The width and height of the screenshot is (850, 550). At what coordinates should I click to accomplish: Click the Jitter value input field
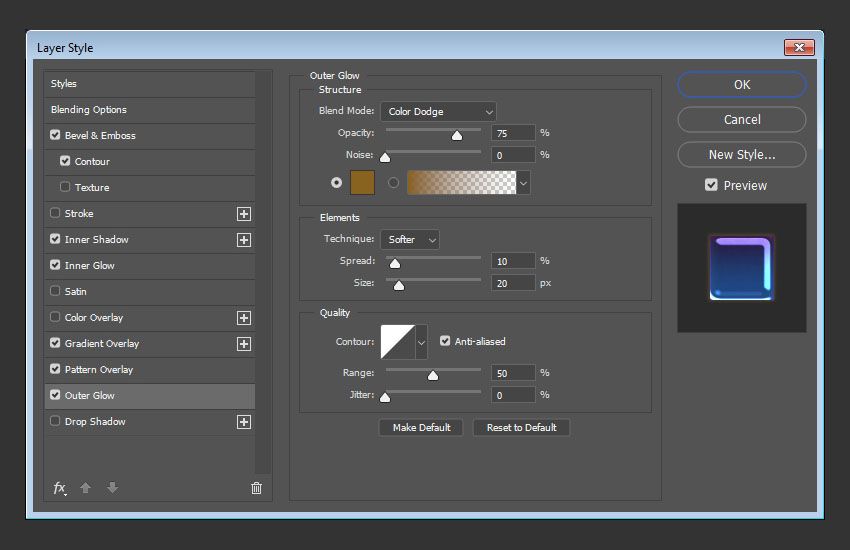tap(513, 396)
